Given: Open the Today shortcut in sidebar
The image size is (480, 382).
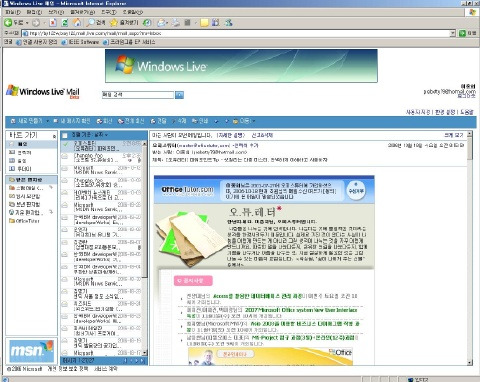Looking at the screenshot, I should point(21,169).
